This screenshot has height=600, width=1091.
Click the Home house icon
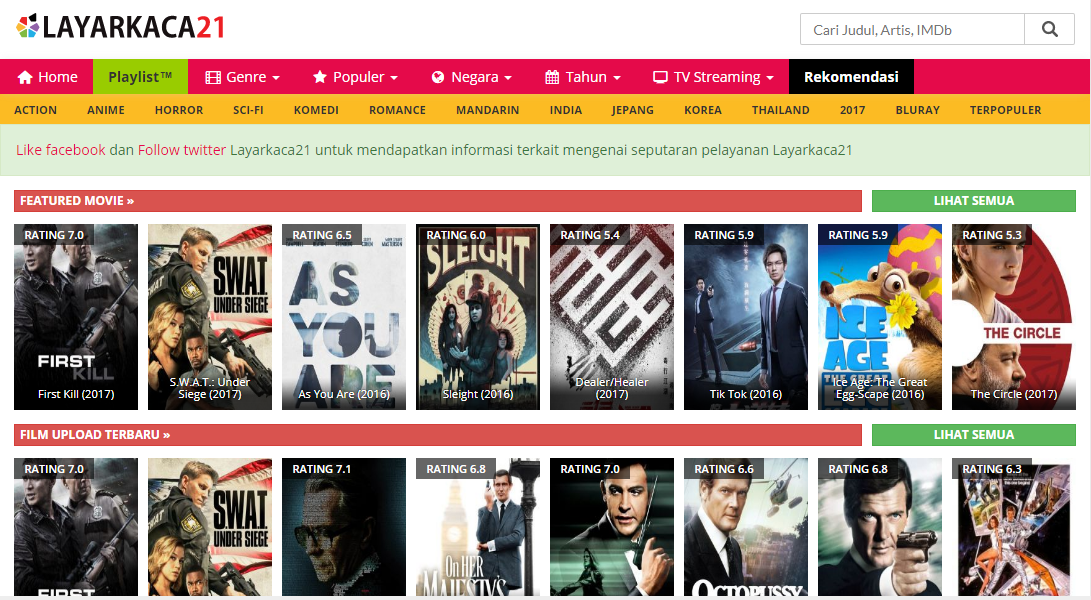25,77
